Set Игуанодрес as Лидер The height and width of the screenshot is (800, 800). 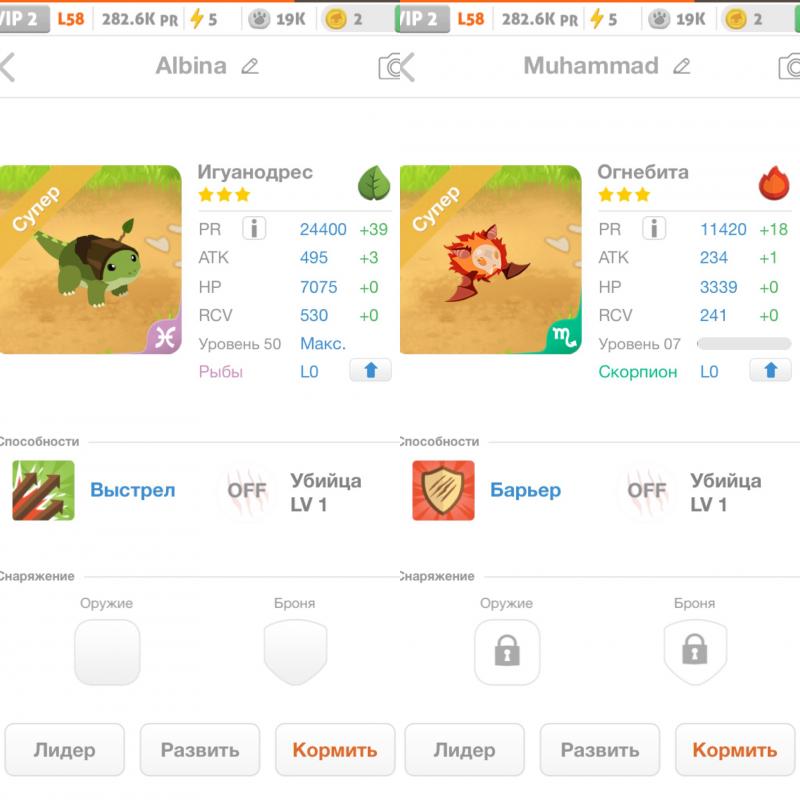(65, 749)
